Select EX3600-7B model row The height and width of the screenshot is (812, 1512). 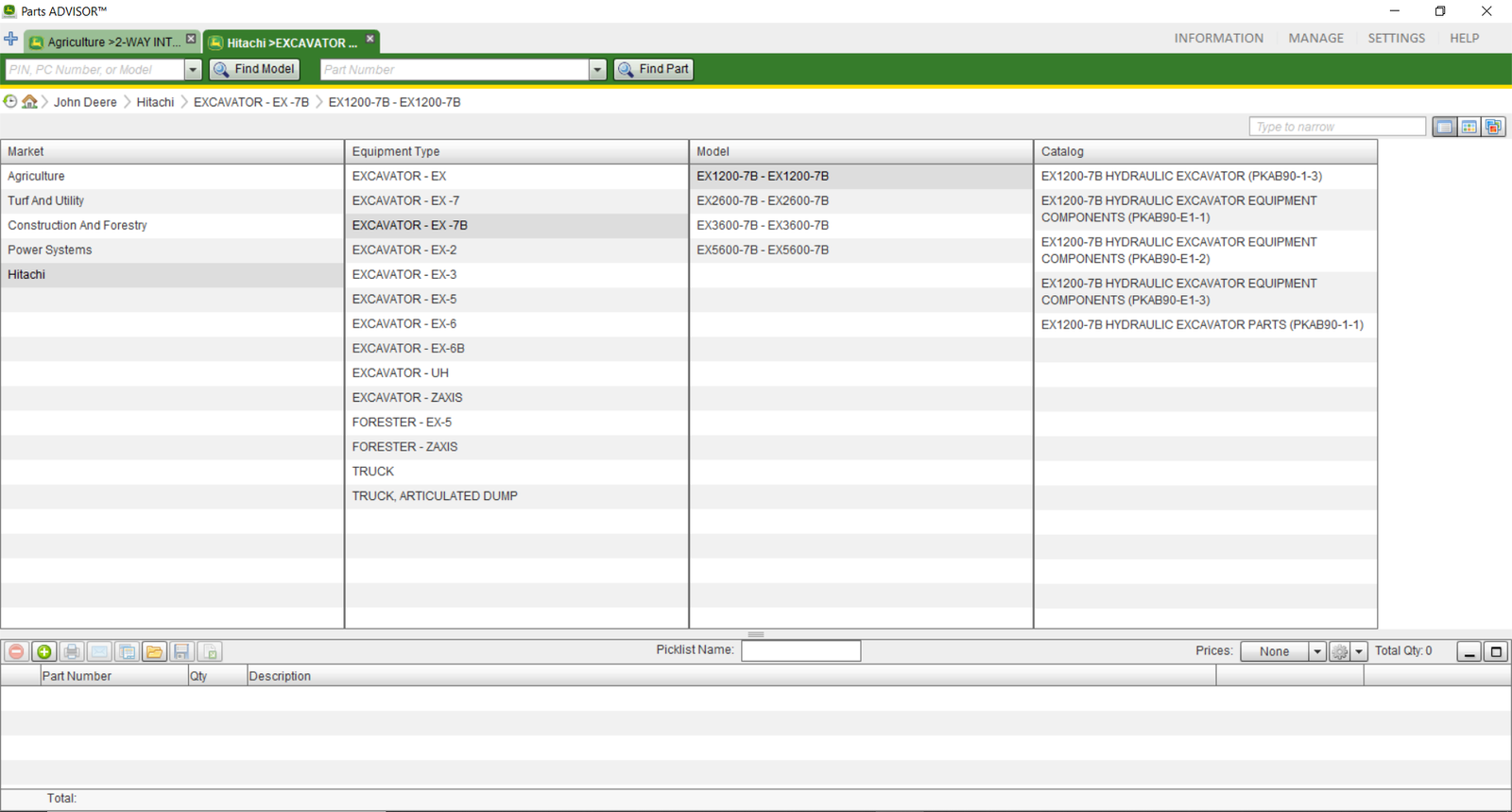tap(861, 225)
